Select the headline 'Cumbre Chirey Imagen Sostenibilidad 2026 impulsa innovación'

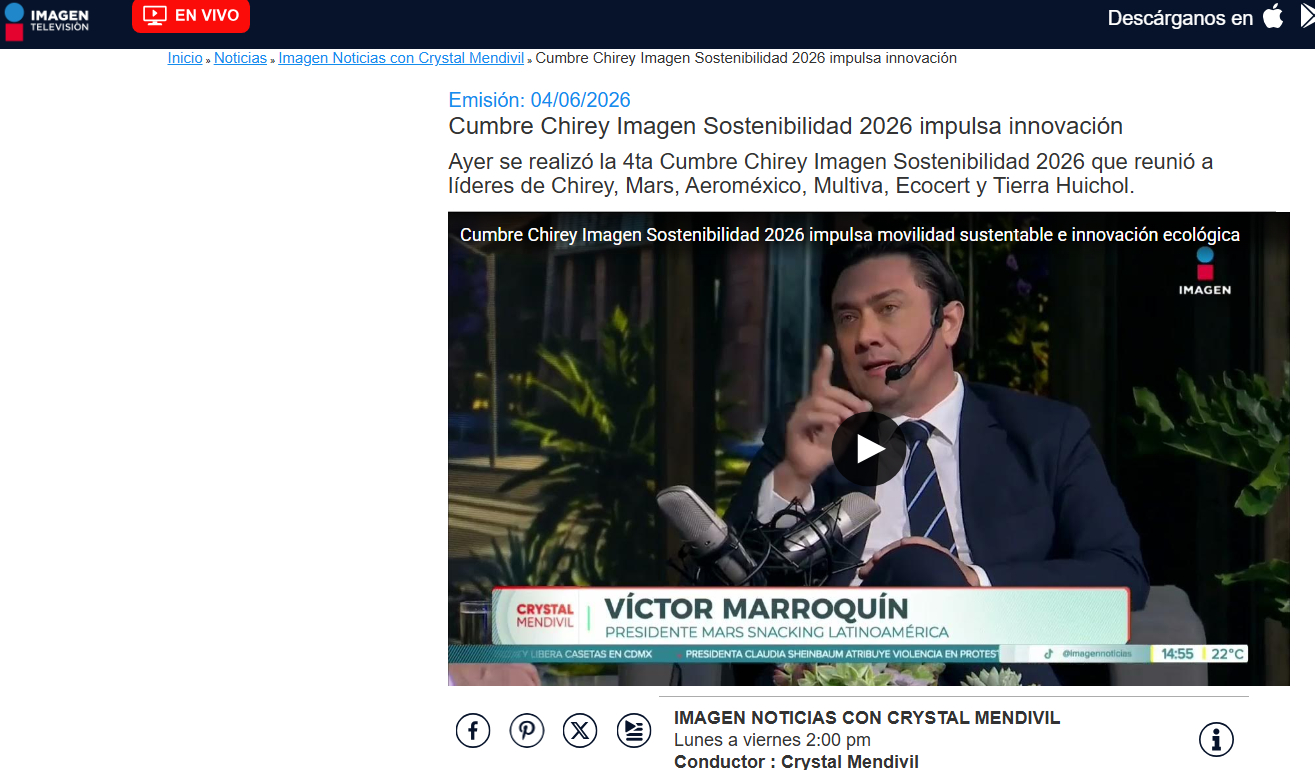786,126
